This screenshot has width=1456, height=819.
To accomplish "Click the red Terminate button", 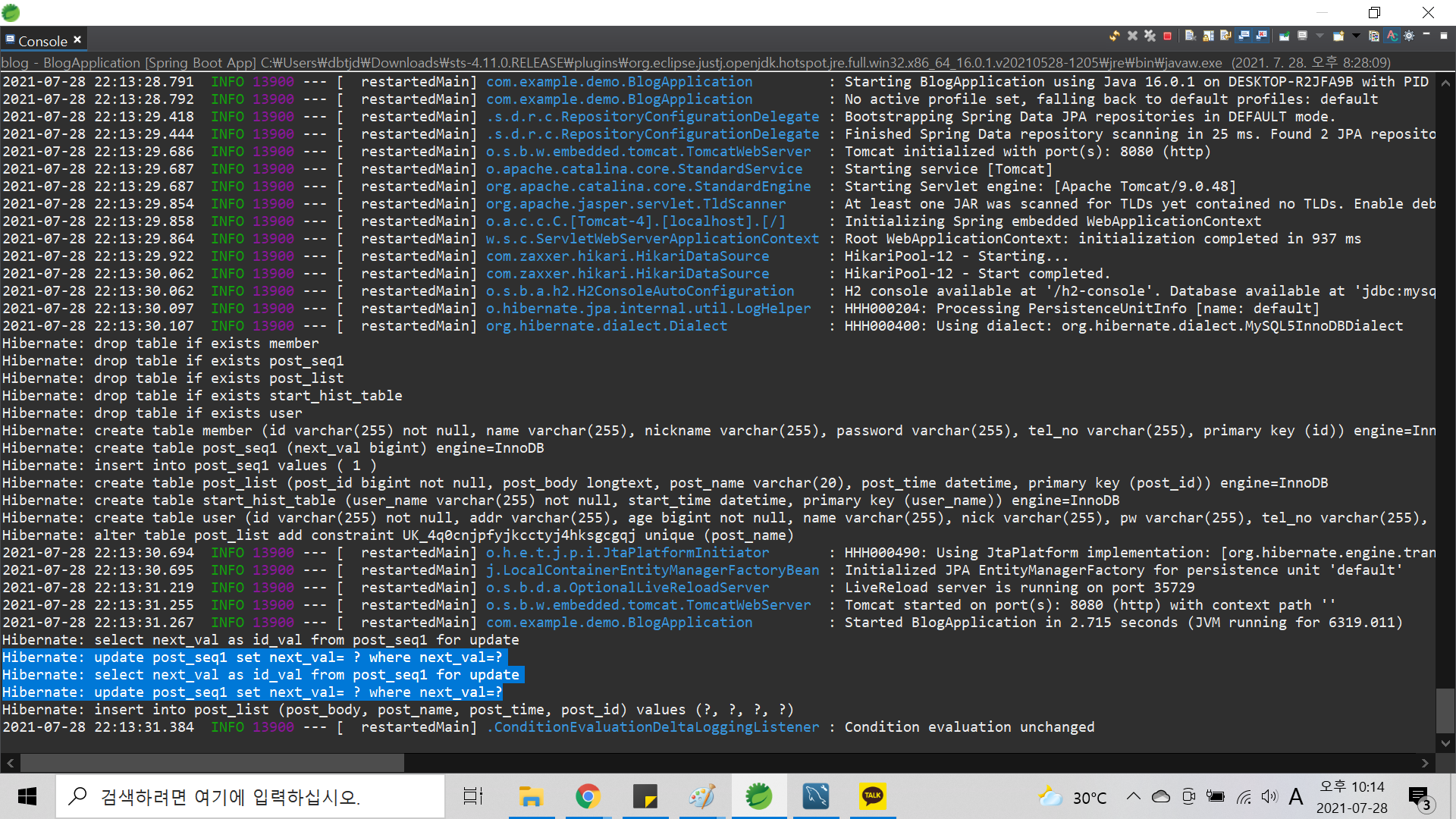I will tap(1167, 36).
